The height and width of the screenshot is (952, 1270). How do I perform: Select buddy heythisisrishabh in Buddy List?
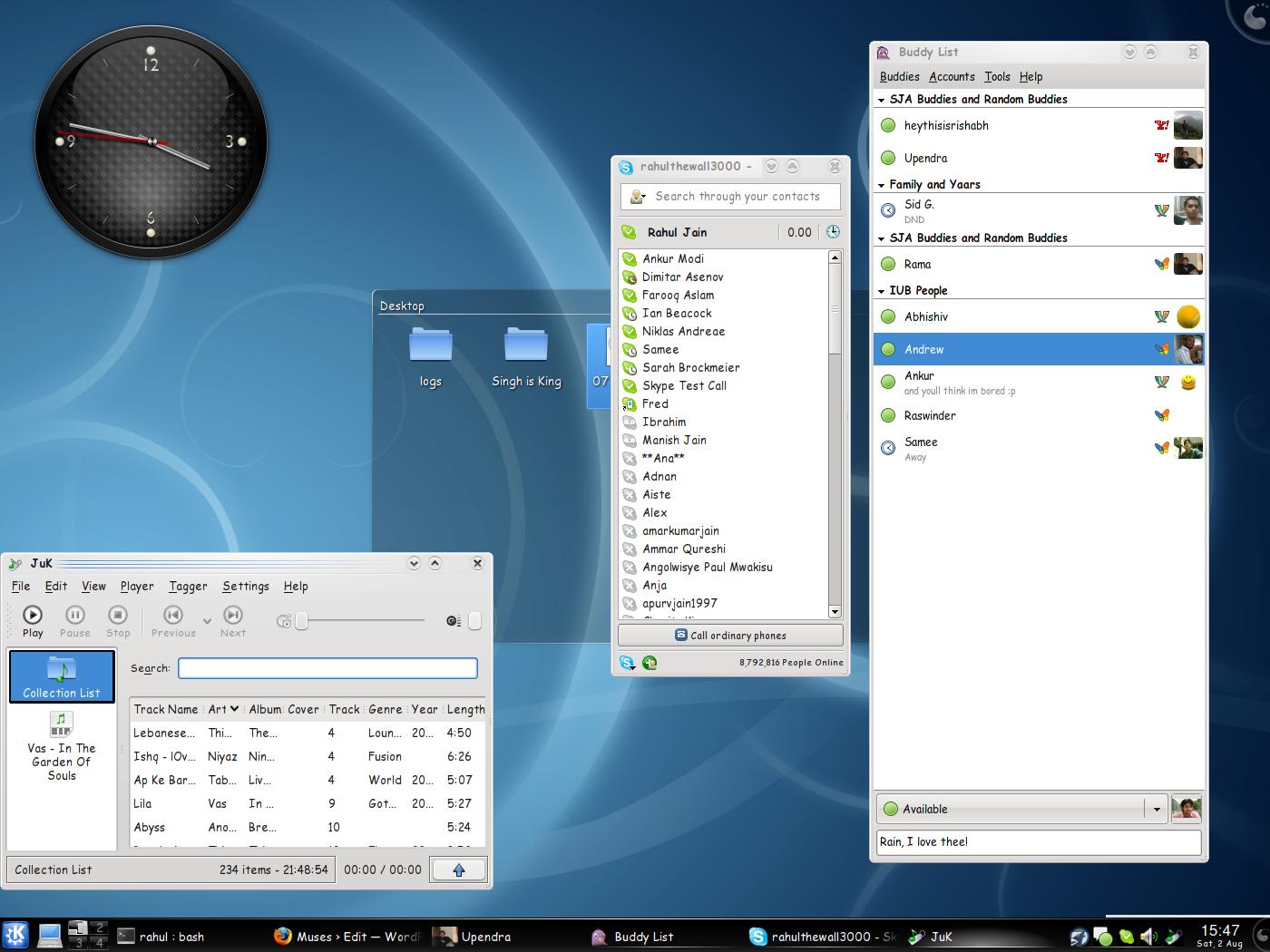[x=1039, y=126]
